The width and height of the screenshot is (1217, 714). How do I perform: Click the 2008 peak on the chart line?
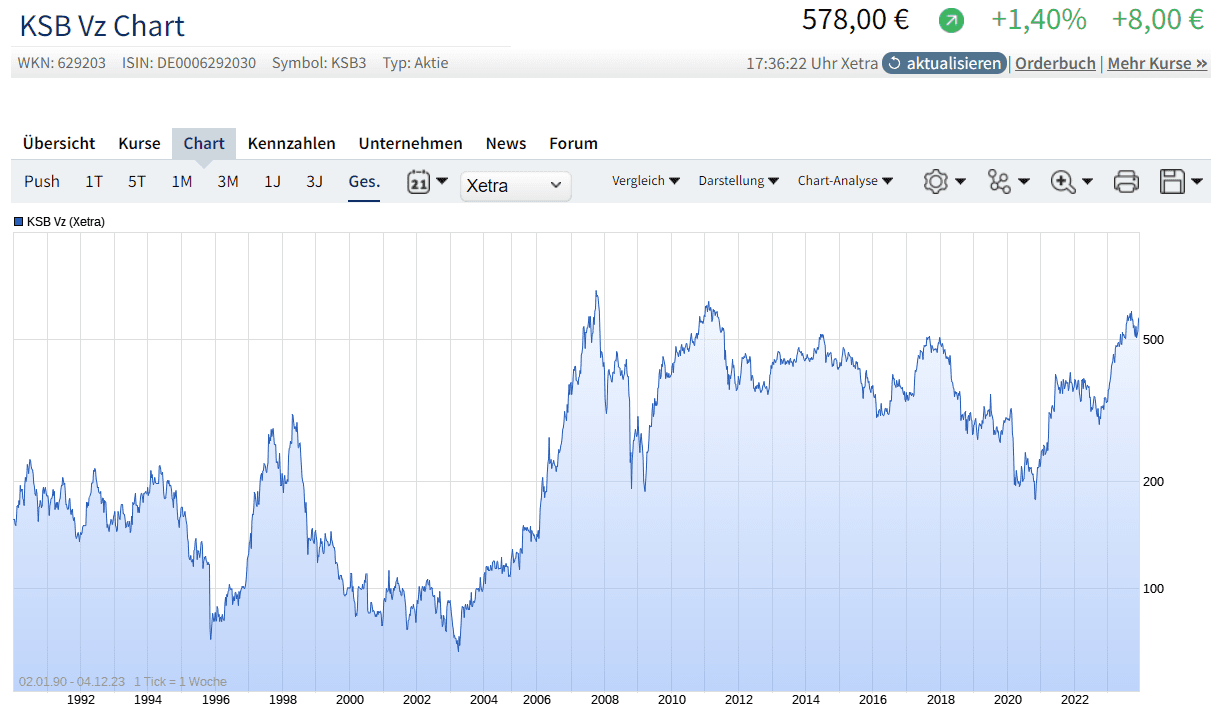point(597,292)
